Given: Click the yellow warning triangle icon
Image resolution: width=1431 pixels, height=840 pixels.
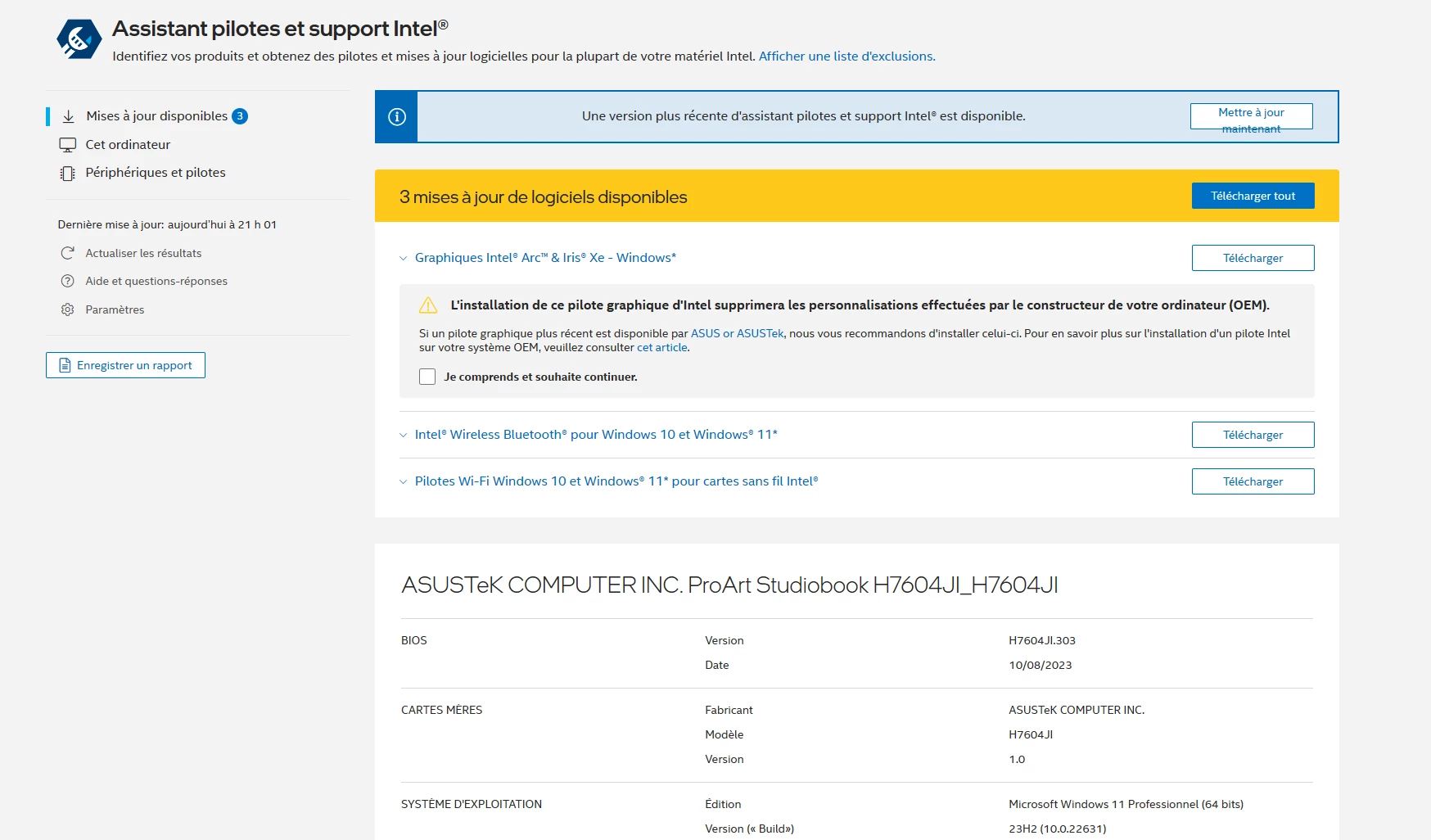Looking at the screenshot, I should click(x=428, y=305).
